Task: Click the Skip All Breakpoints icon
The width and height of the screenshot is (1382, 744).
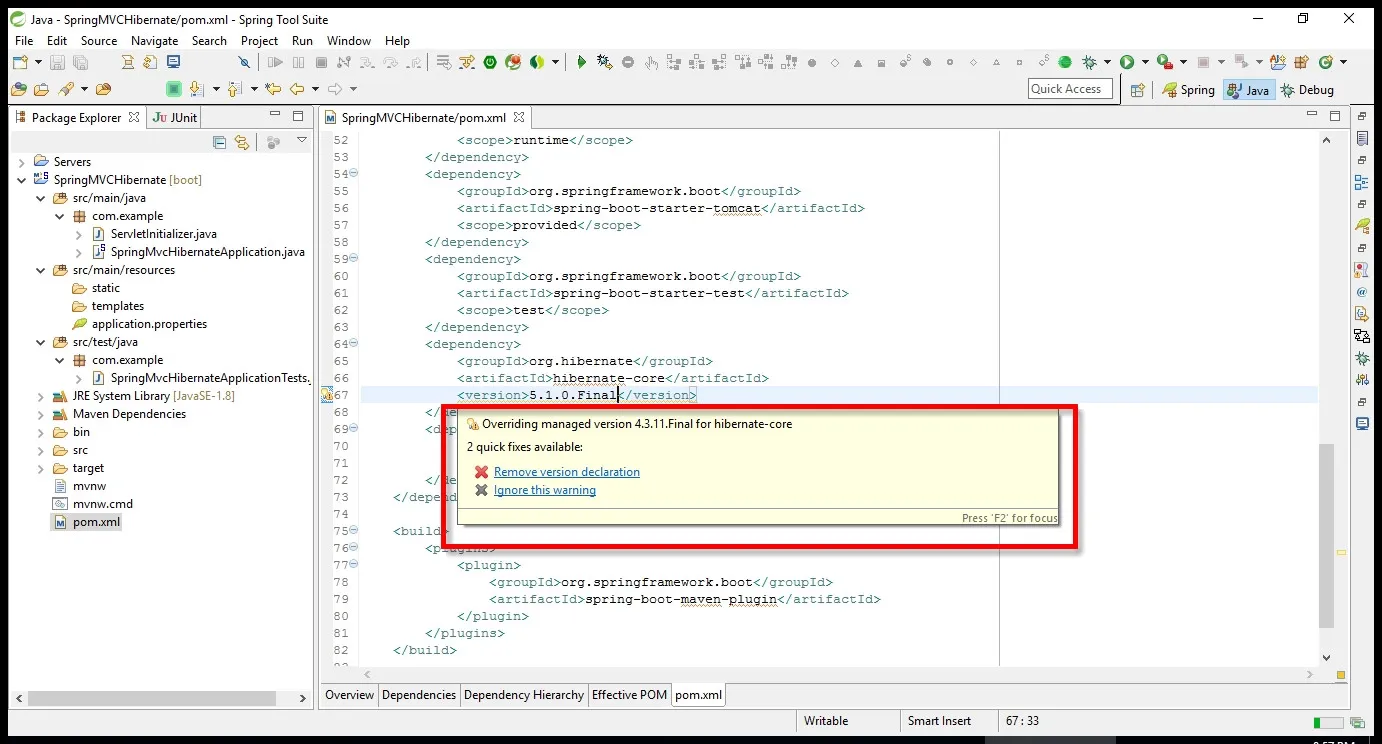Action: pos(243,62)
